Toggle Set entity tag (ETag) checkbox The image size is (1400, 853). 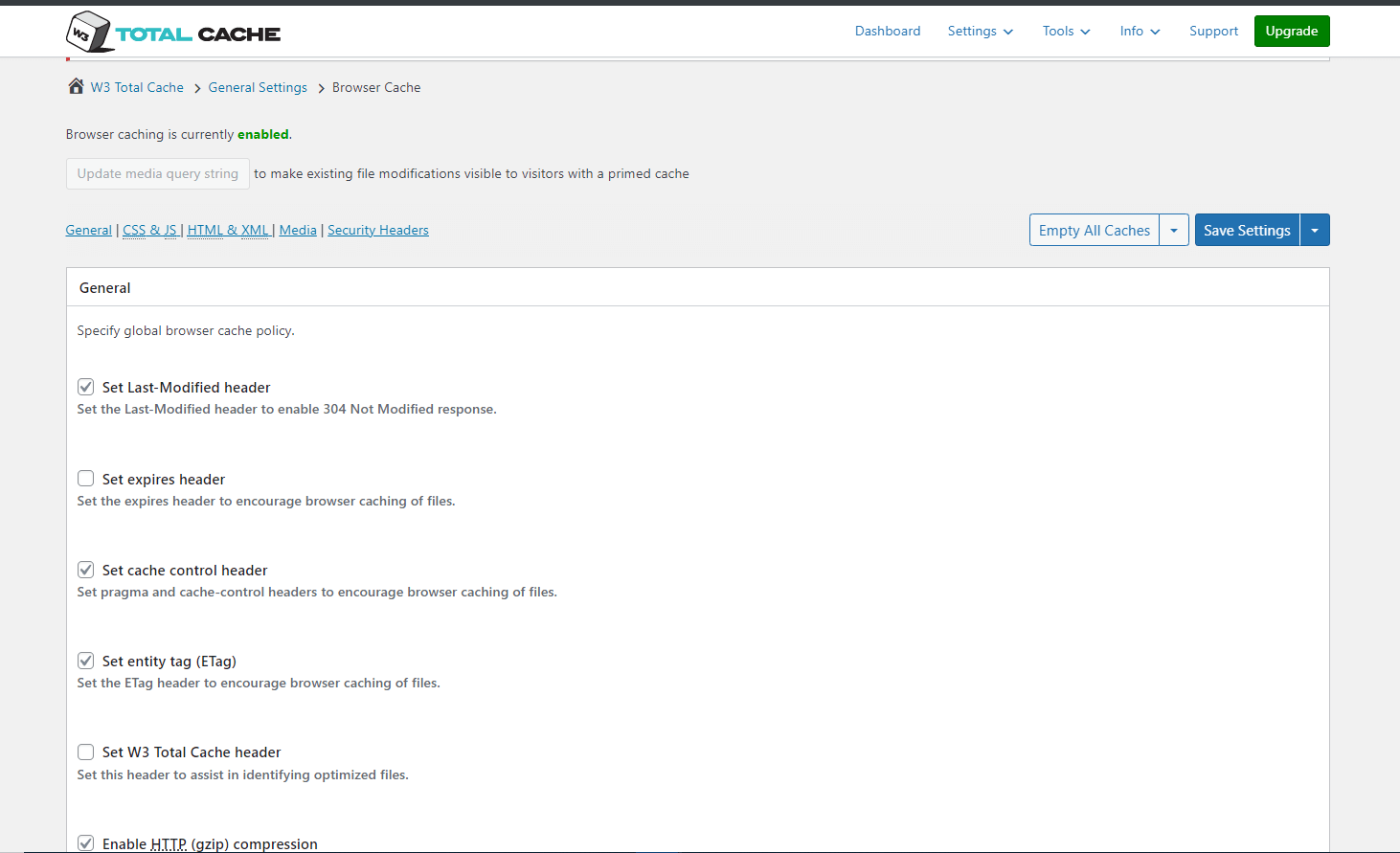86,661
